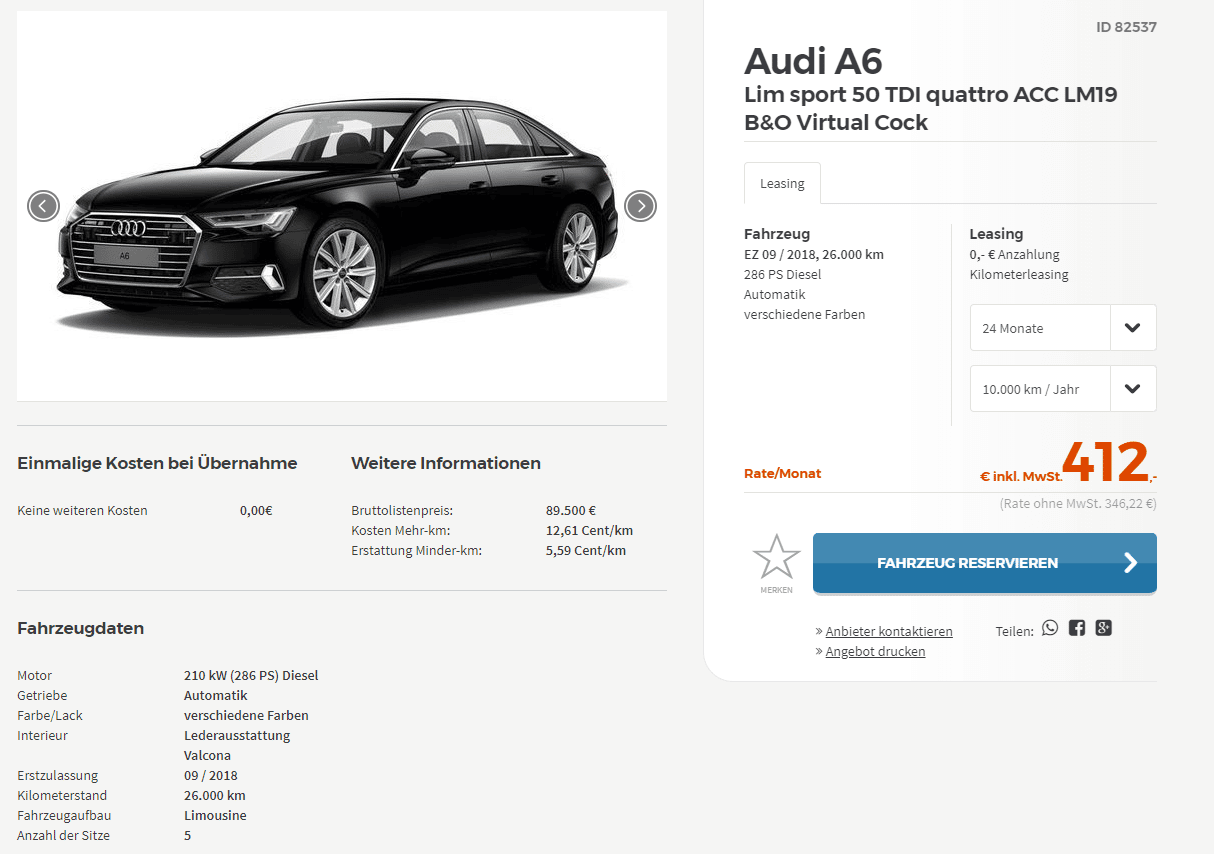
Task: Show the next car image
Action: 640,206
